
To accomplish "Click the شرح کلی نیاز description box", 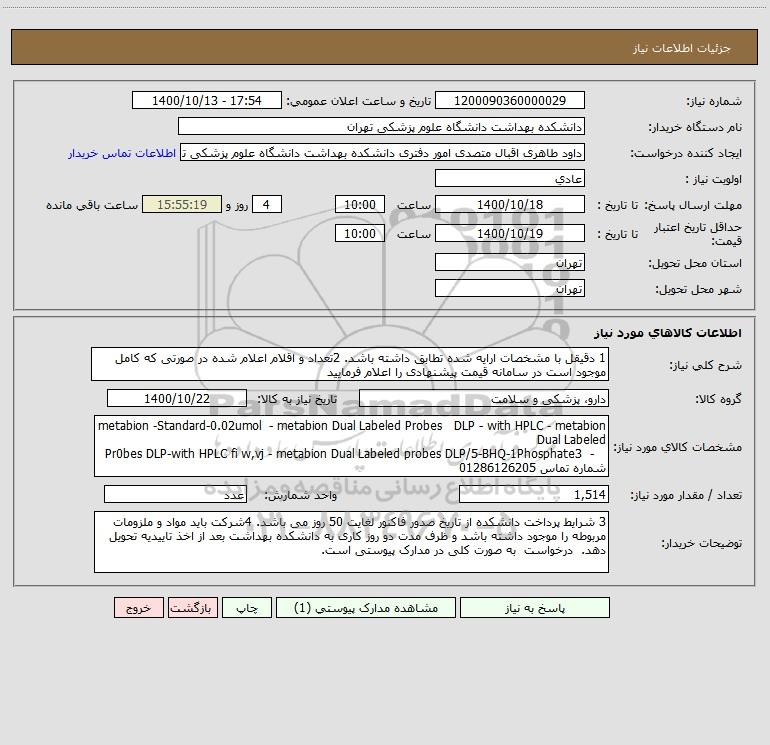I will (x=350, y=365).
